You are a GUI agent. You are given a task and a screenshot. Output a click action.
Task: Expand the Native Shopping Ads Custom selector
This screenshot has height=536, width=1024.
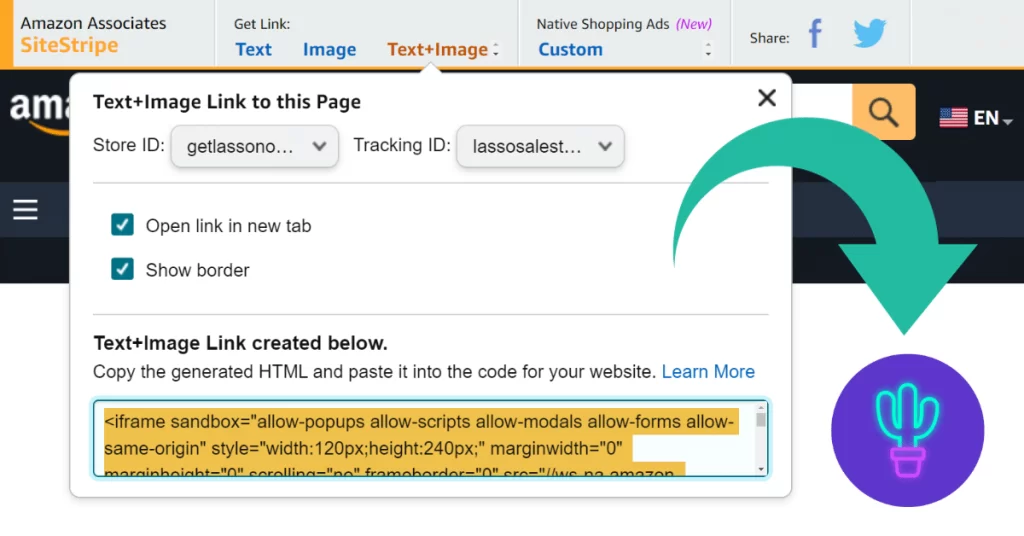(x=708, y=50)
